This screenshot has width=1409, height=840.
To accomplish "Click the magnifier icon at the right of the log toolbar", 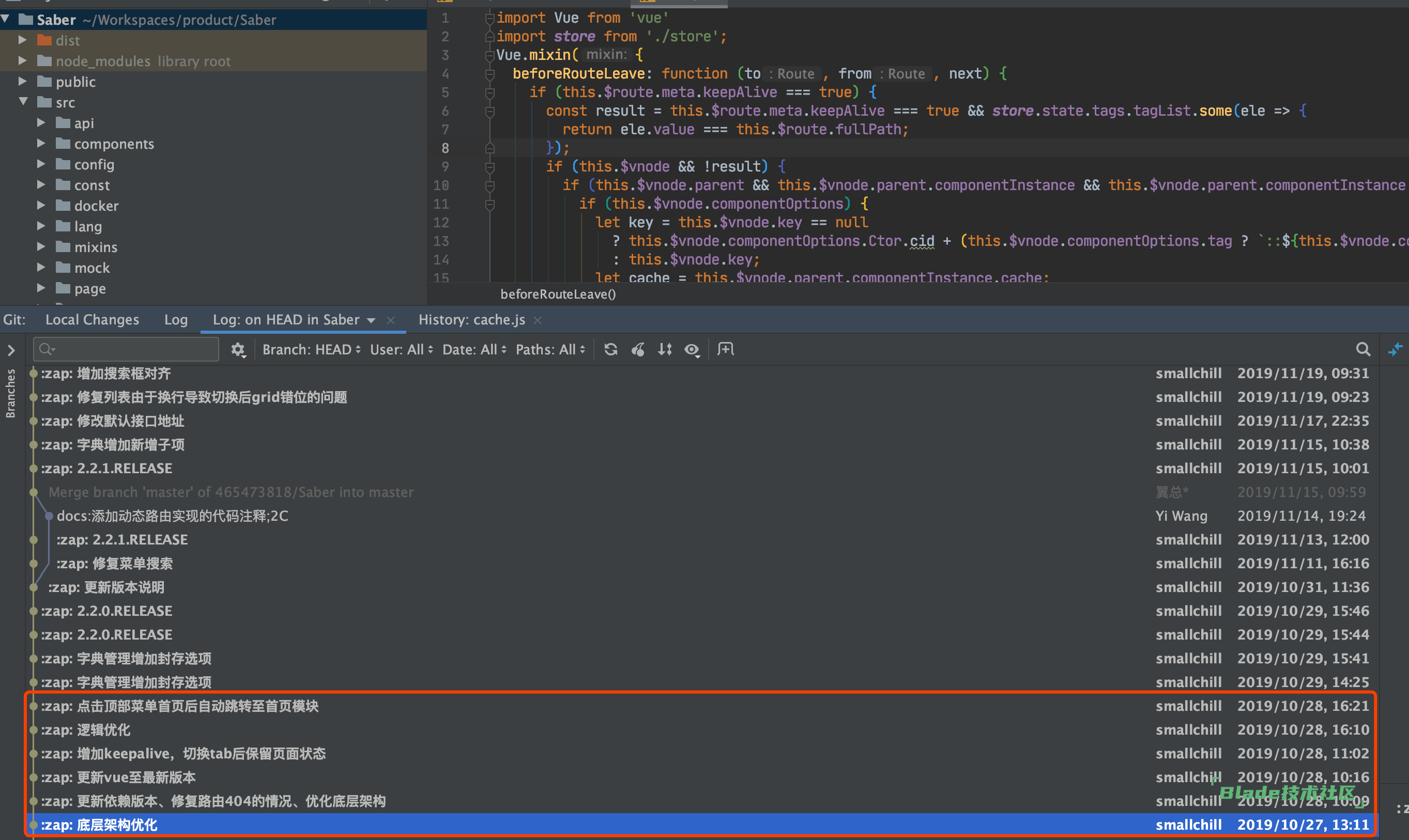I will click(1363, 349).
